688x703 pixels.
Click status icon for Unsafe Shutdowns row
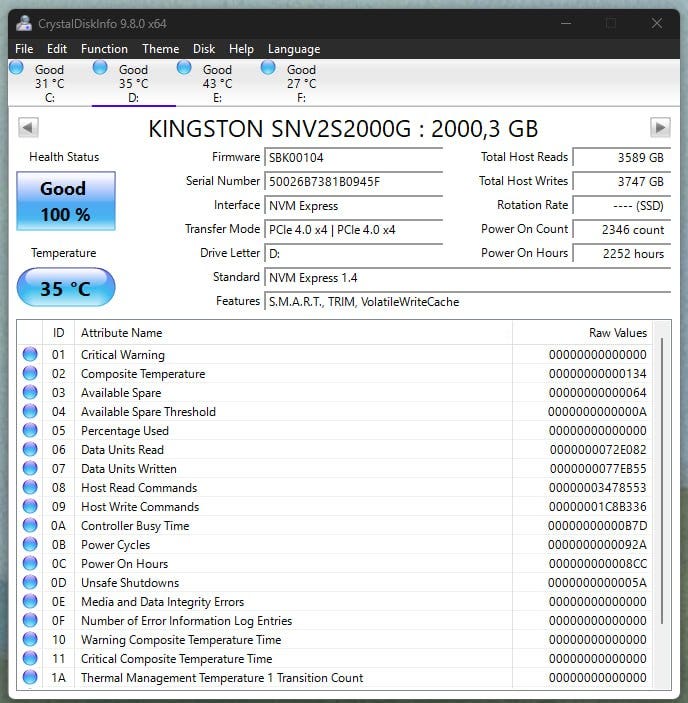pos(30,582)
